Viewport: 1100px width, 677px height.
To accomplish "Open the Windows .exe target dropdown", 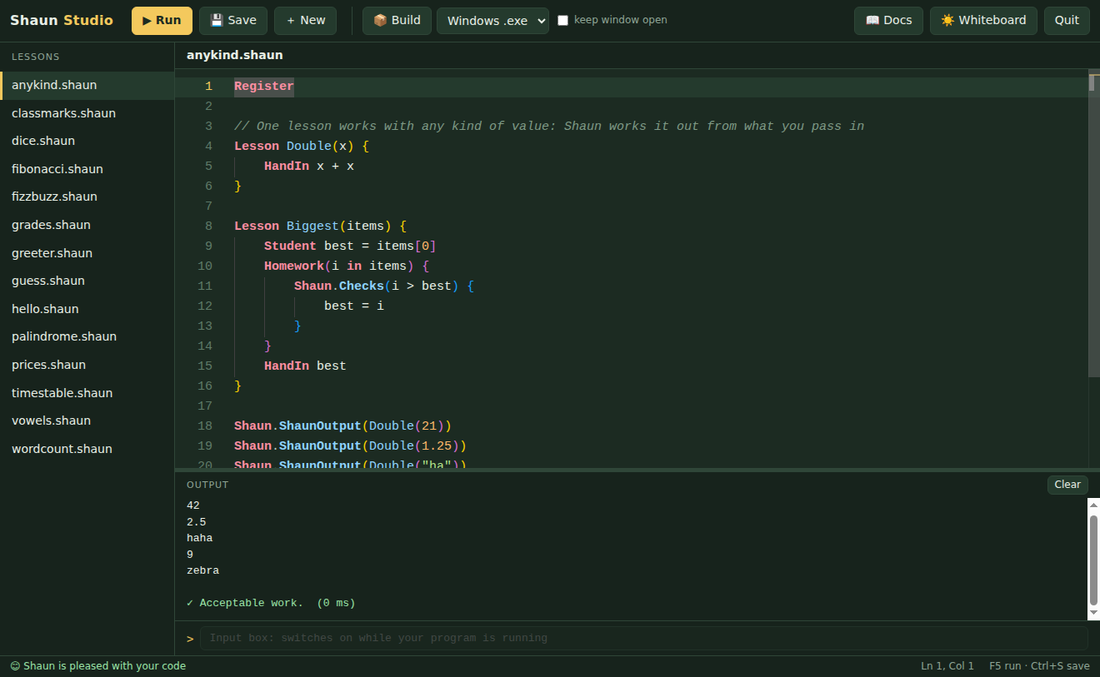I will coord(492,21).
